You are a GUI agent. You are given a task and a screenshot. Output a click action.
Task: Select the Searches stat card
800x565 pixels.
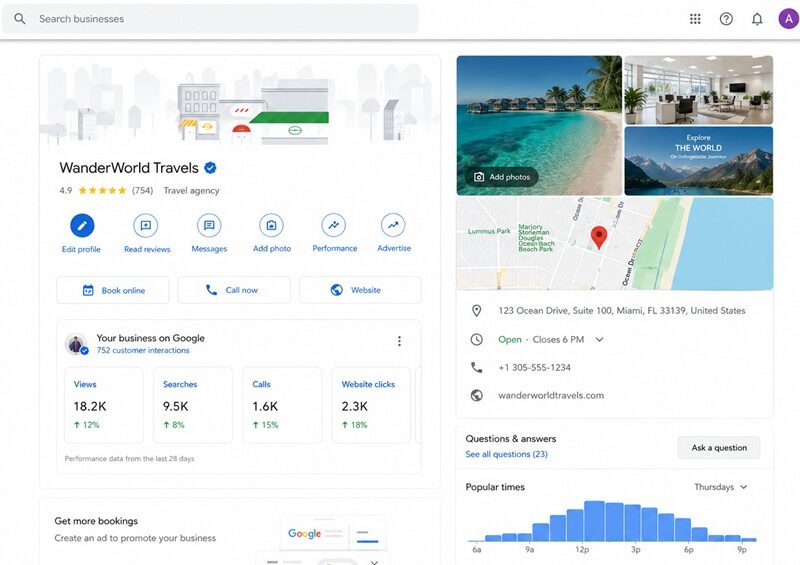coord(193,405)
